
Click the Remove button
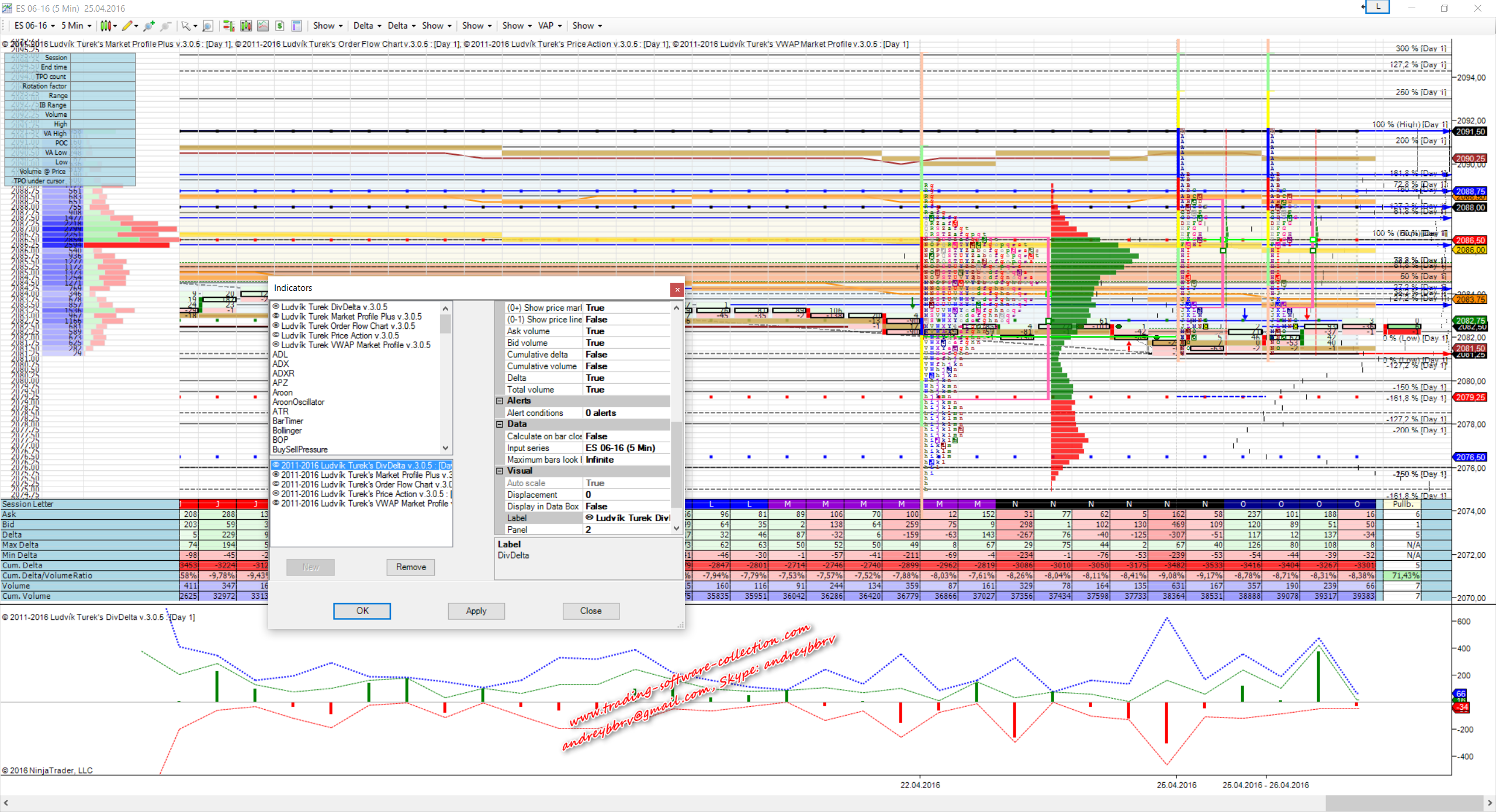411,567
